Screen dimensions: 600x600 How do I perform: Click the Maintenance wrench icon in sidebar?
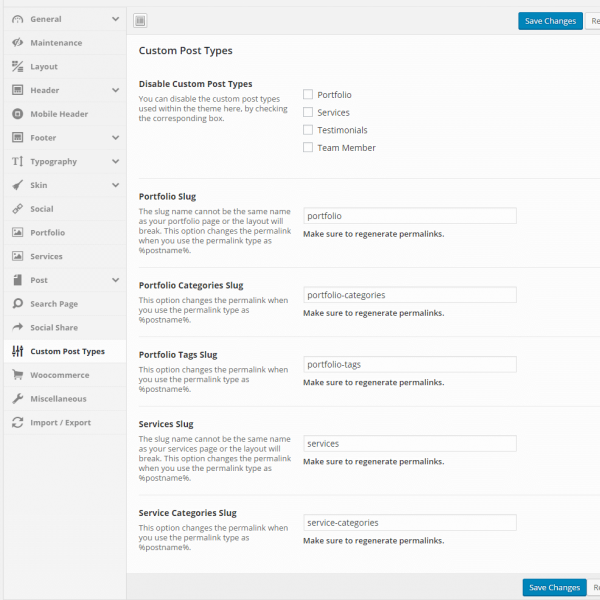(x=18, y=43)
